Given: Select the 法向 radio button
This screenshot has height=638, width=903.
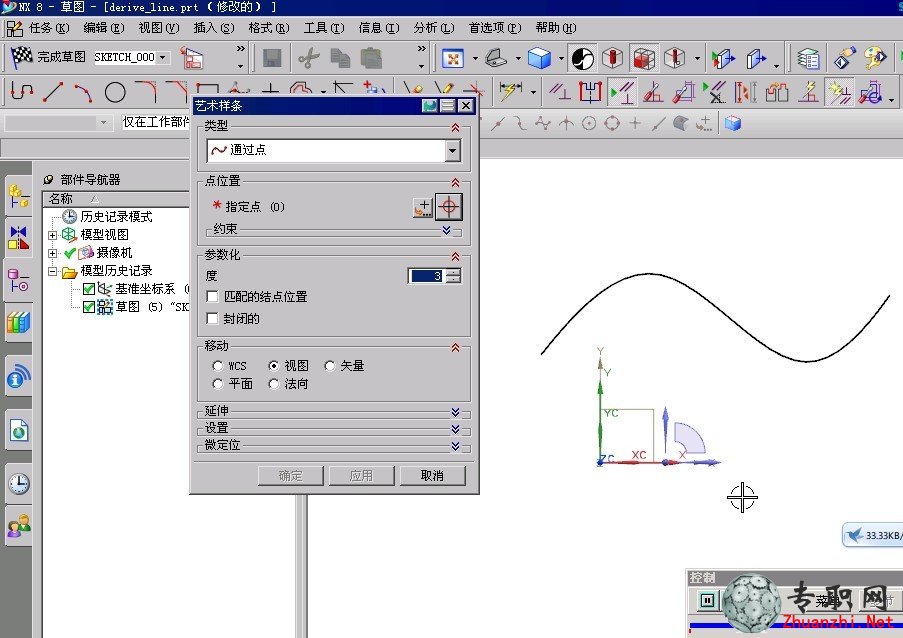Looking at the screenshot, I should point(274,383).
